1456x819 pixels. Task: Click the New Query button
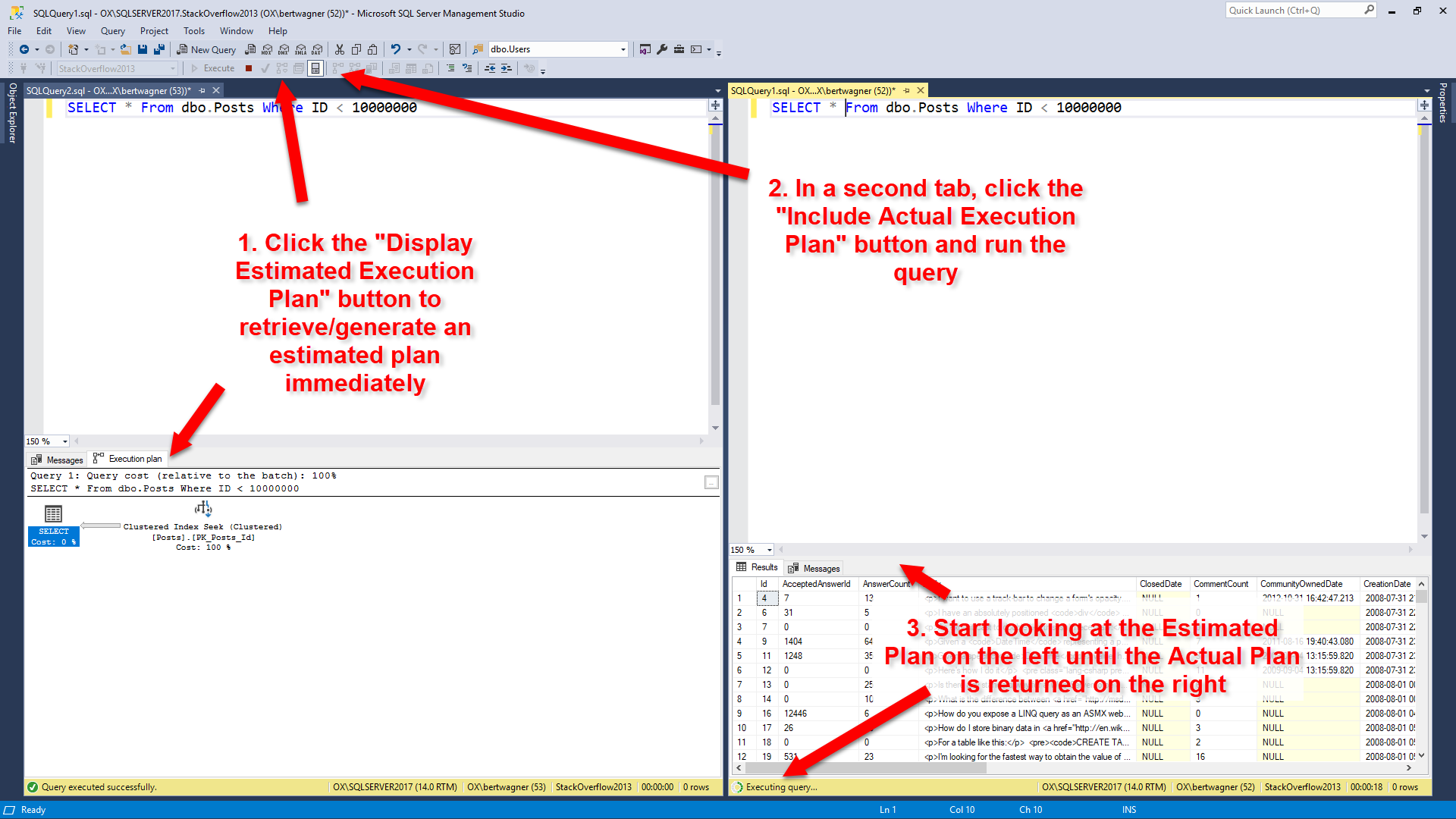point(206,49)
